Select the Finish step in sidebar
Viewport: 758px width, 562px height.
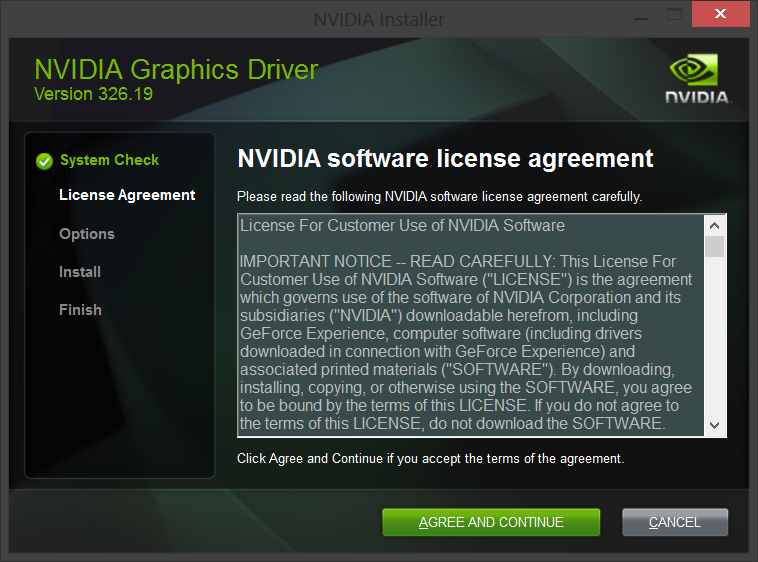point(80,310)
